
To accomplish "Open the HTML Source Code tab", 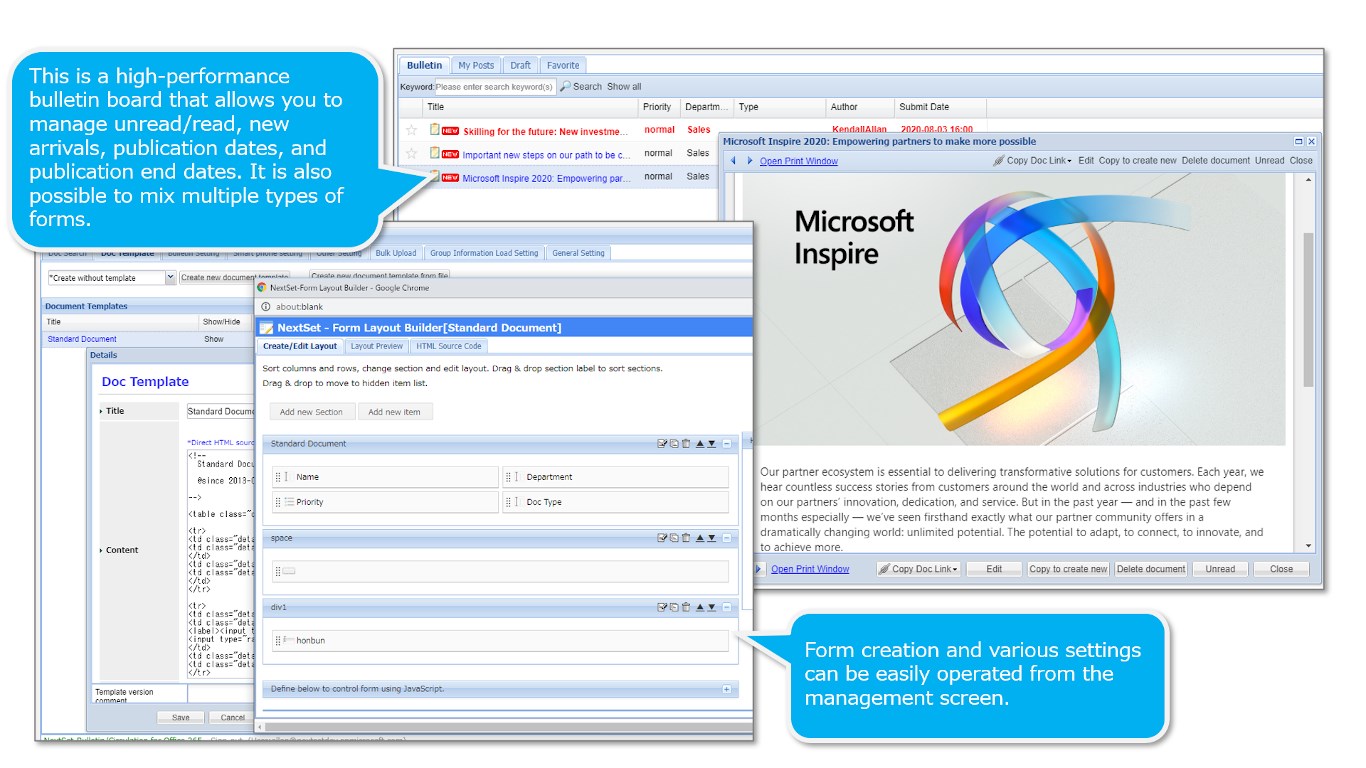I will pos(449,346).
